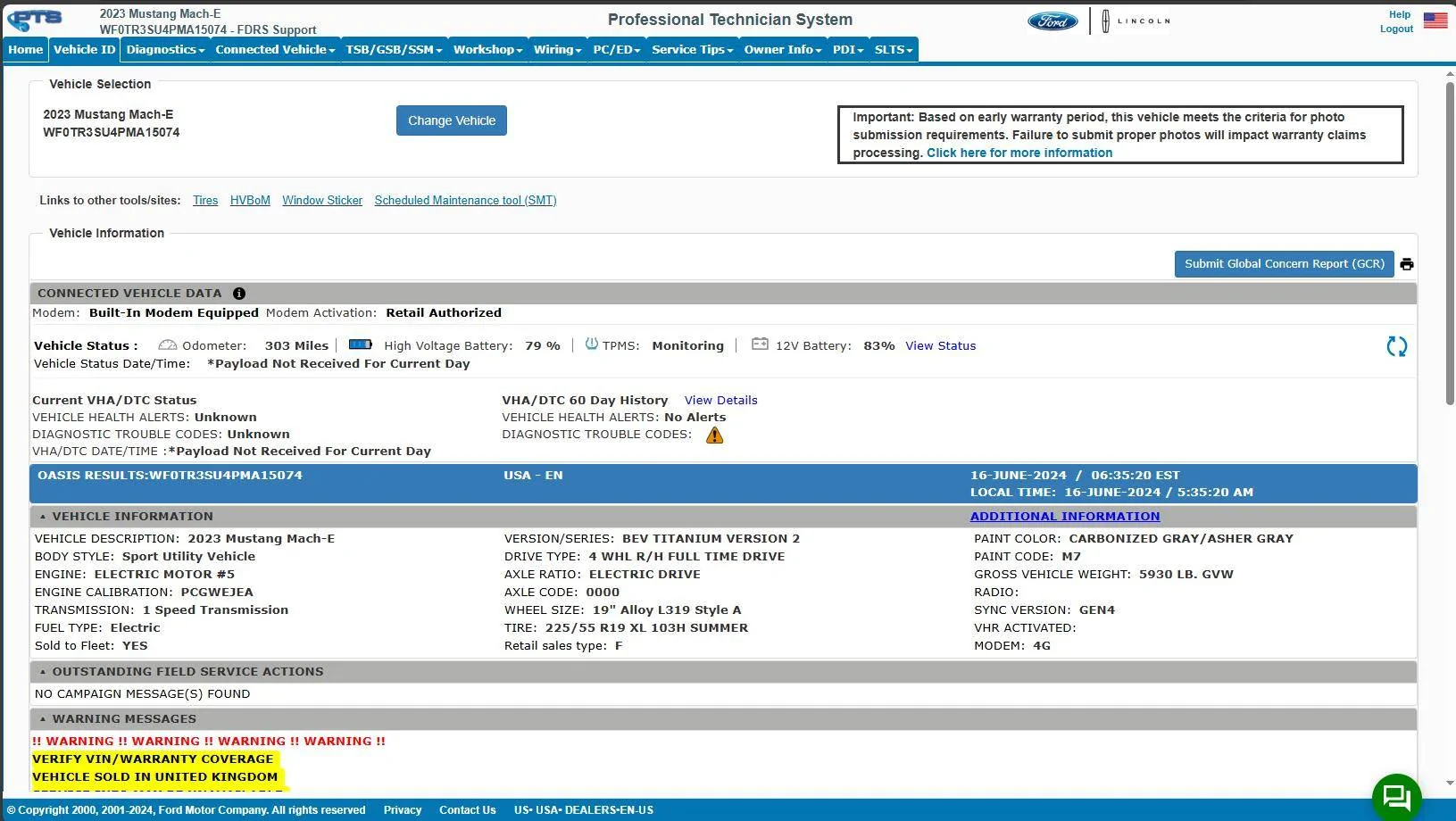Click the paint color CARBONIZED GRAY/ASHER GRAY
This screenshot has height=821, width=1456.
pos(1181,539)
